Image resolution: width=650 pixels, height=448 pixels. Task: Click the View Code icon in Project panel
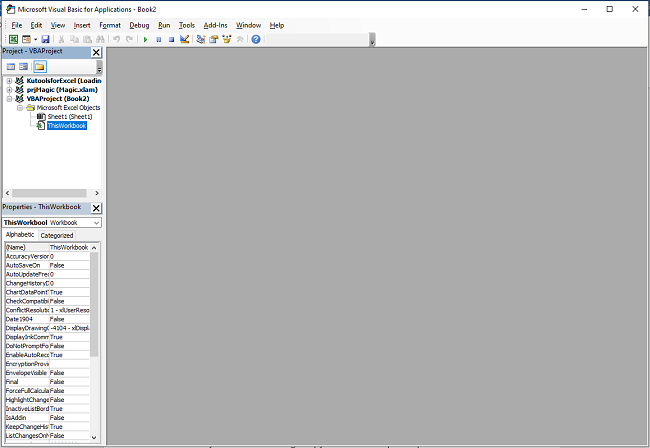click(x=11, y=66)
